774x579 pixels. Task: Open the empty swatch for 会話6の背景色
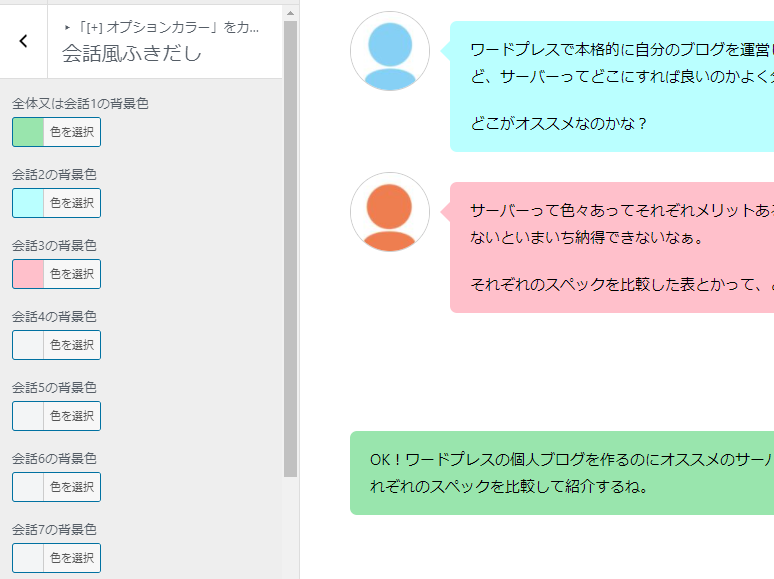click(x=28, y=487)
